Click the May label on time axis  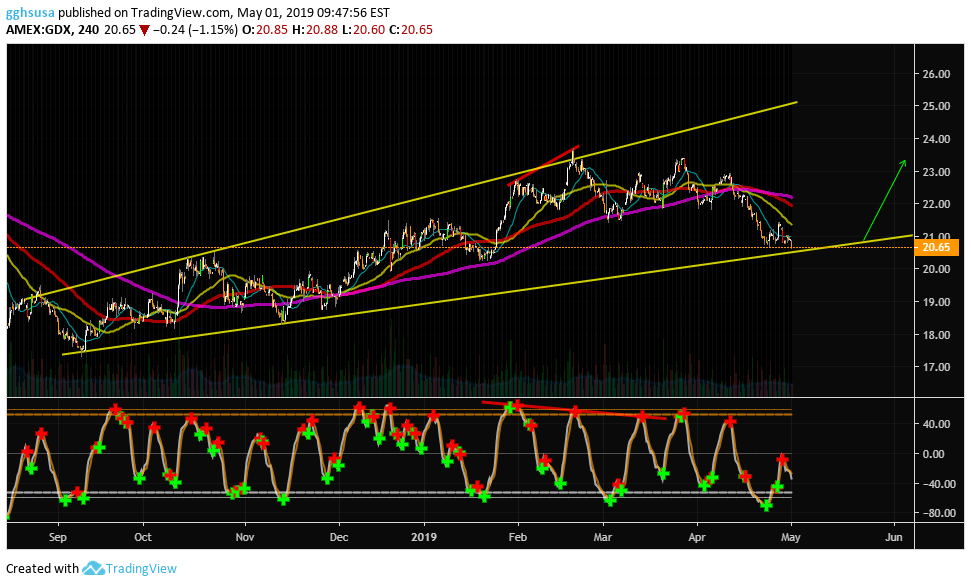tap(791, 537)
